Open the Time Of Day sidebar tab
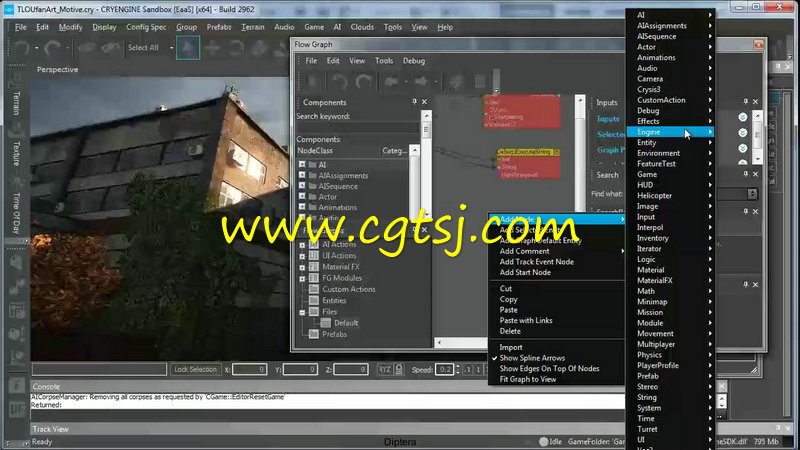The image size is (800, 450). click(16, 213)
